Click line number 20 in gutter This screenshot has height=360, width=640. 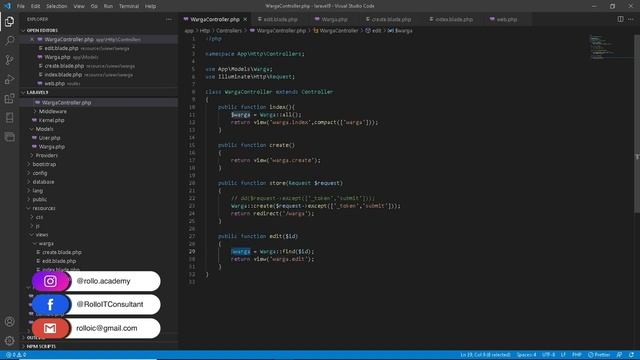[192, 183]
